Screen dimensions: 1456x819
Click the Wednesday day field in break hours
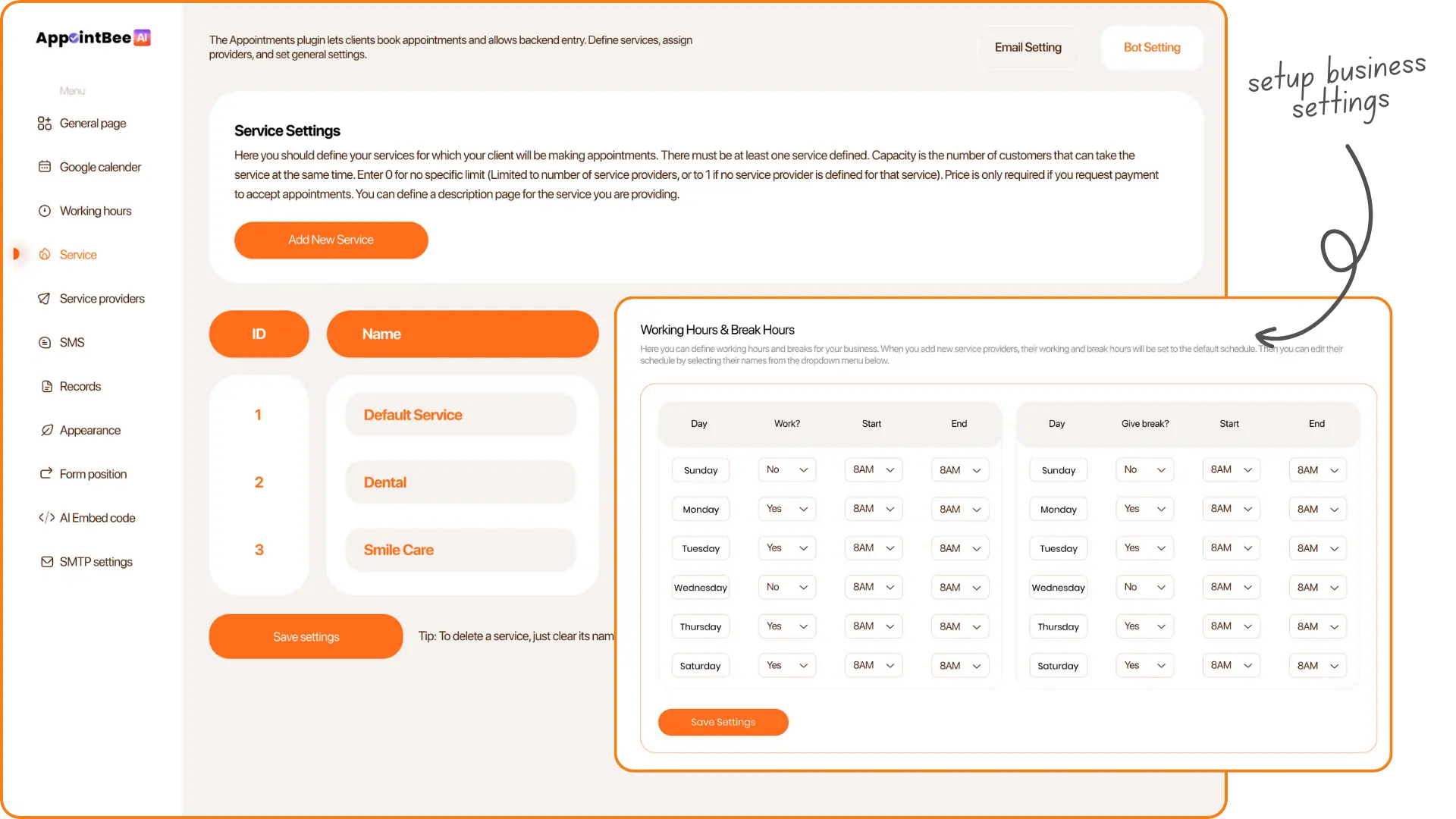point(1059,588)
